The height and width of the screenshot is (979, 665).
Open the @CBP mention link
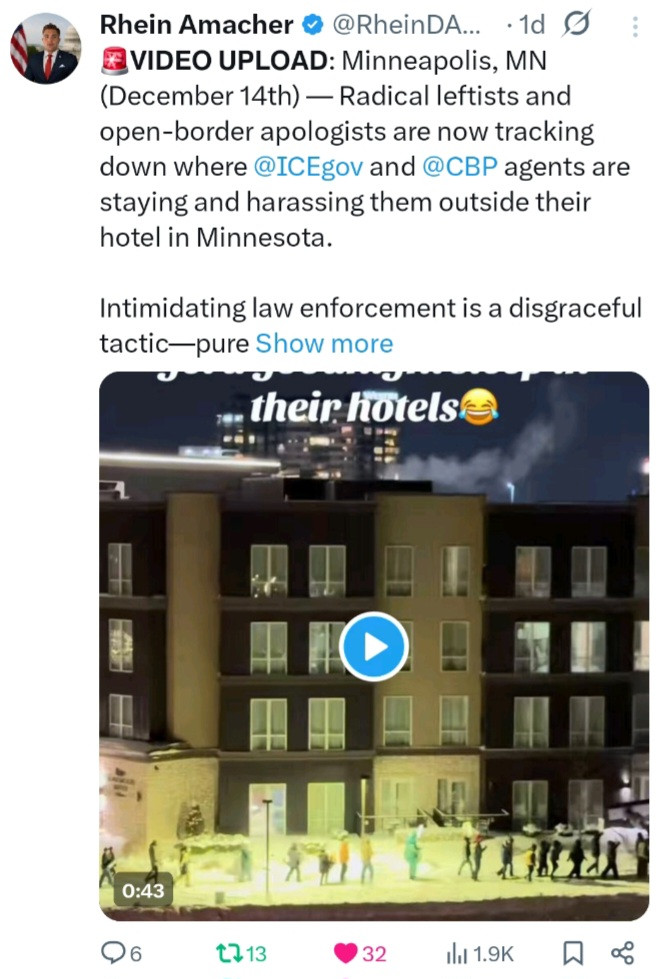[x=460, y=167]
